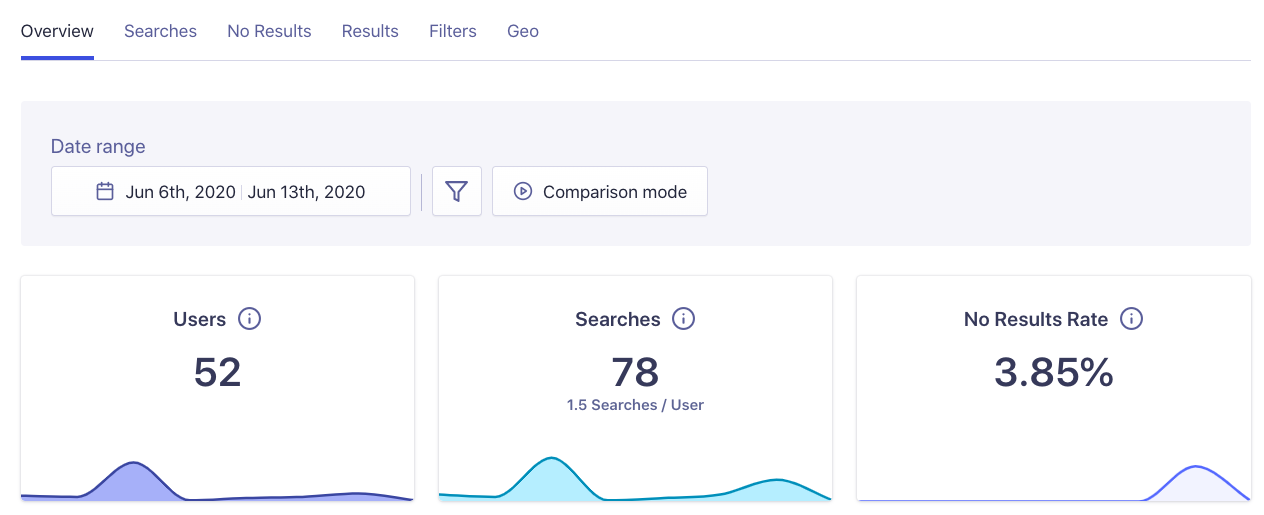Screen dimensions: 1264x515
Task: Click the Users sparkline chart
Action: pyautogui.click(x=217, y=481)
